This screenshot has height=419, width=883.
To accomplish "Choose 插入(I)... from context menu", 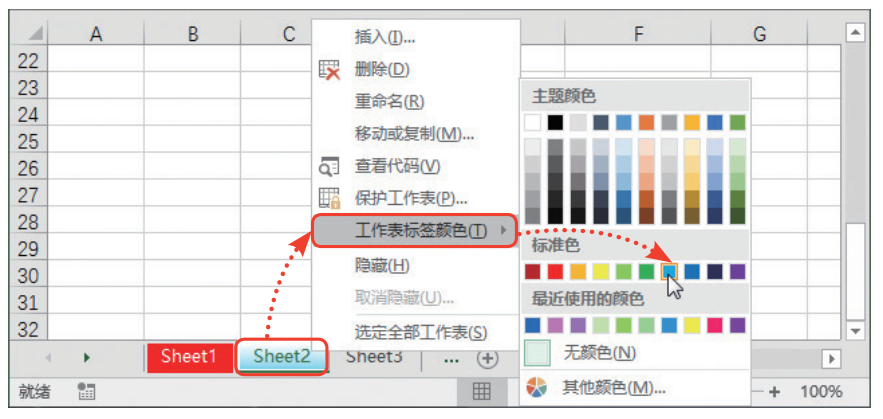I will coord(385,37).
